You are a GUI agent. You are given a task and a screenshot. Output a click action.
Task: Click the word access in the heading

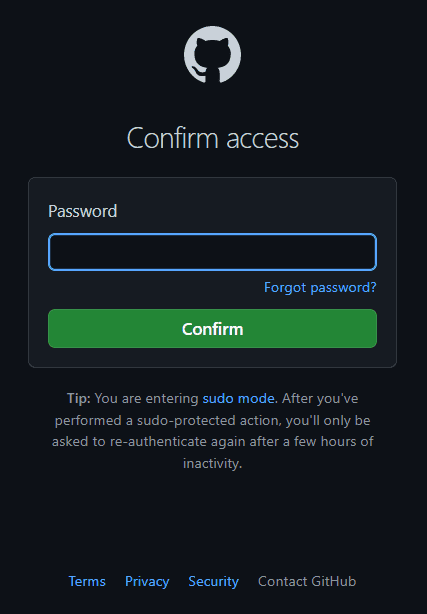[x=262, y=138]
